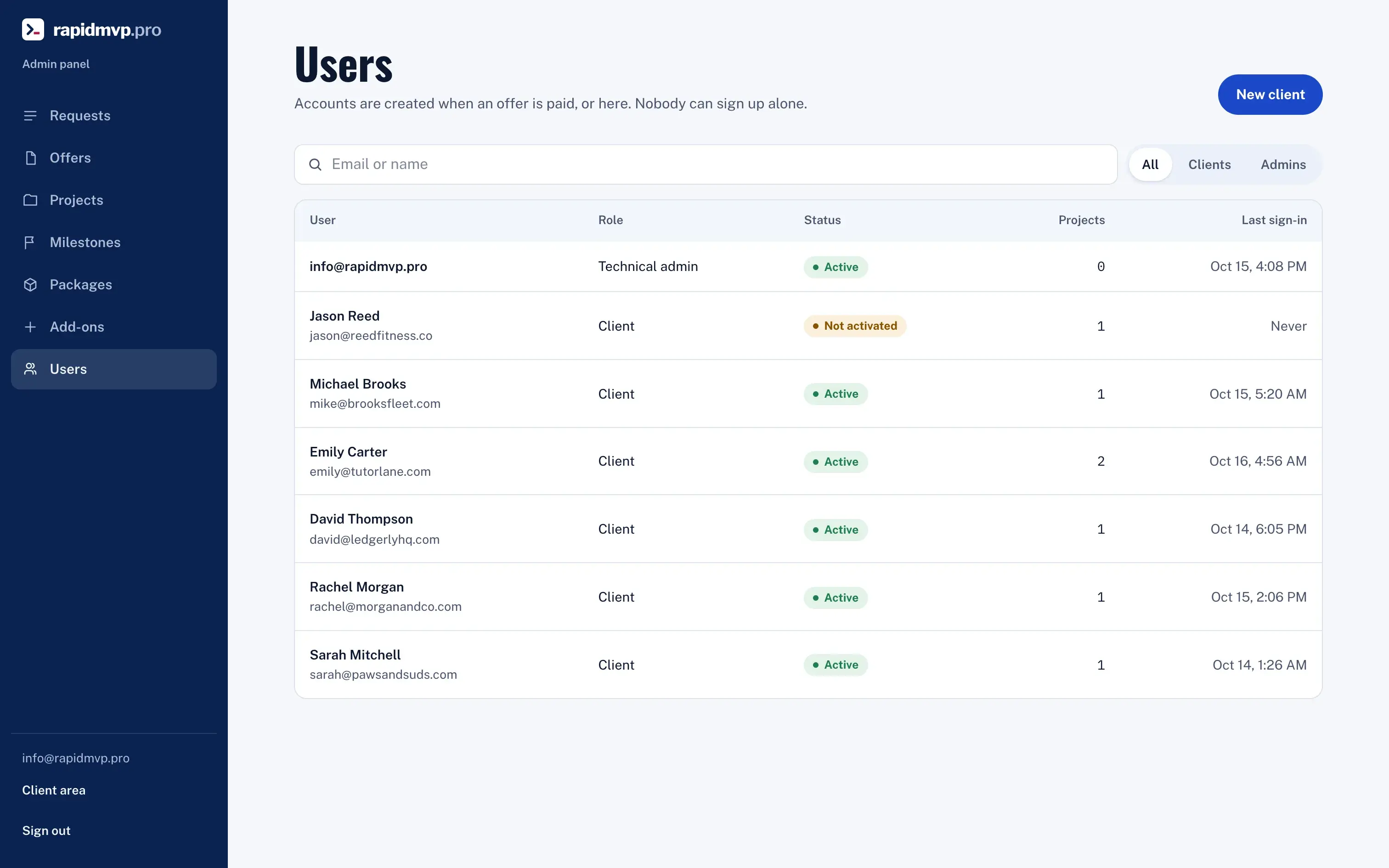
Task: Click the Active badge for Emily Carter
Action: (x=836, y=462)
